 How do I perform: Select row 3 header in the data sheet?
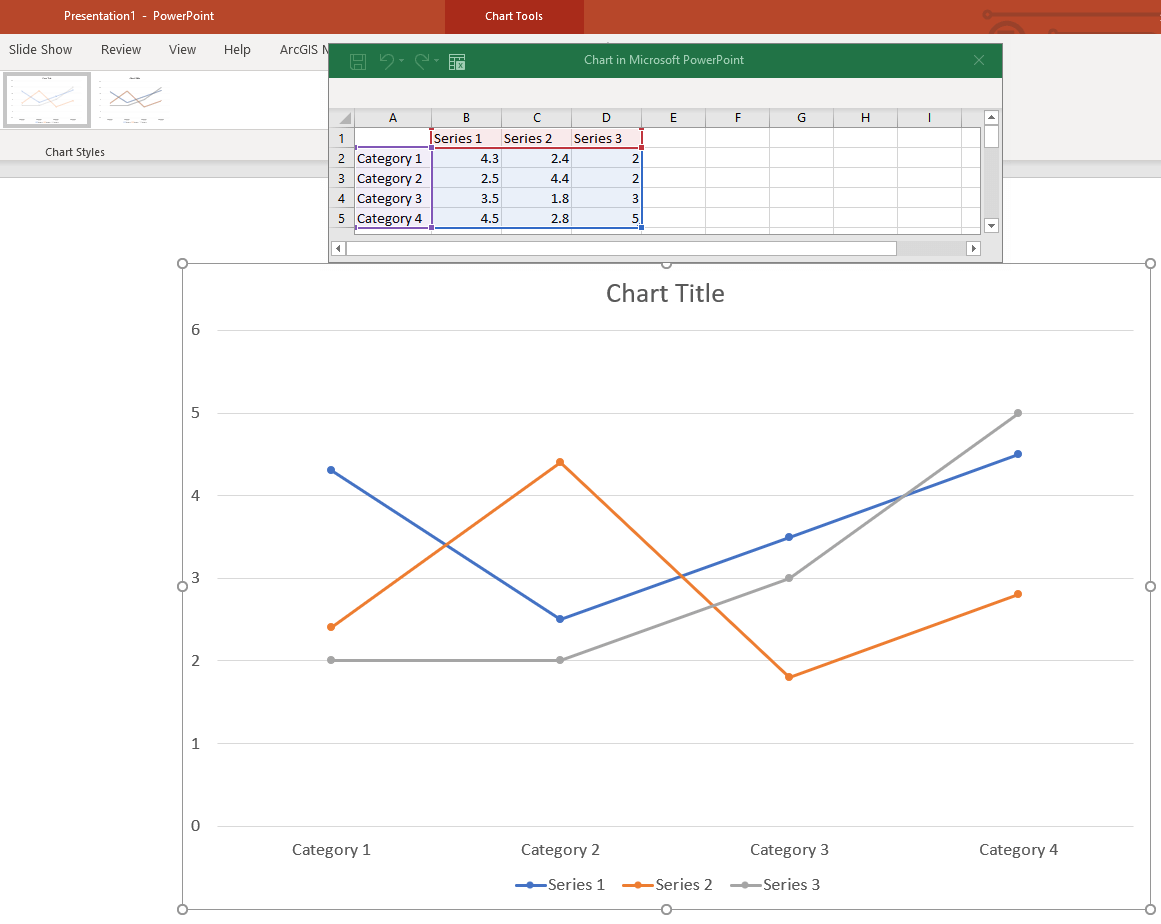click(x=341, y=178)
